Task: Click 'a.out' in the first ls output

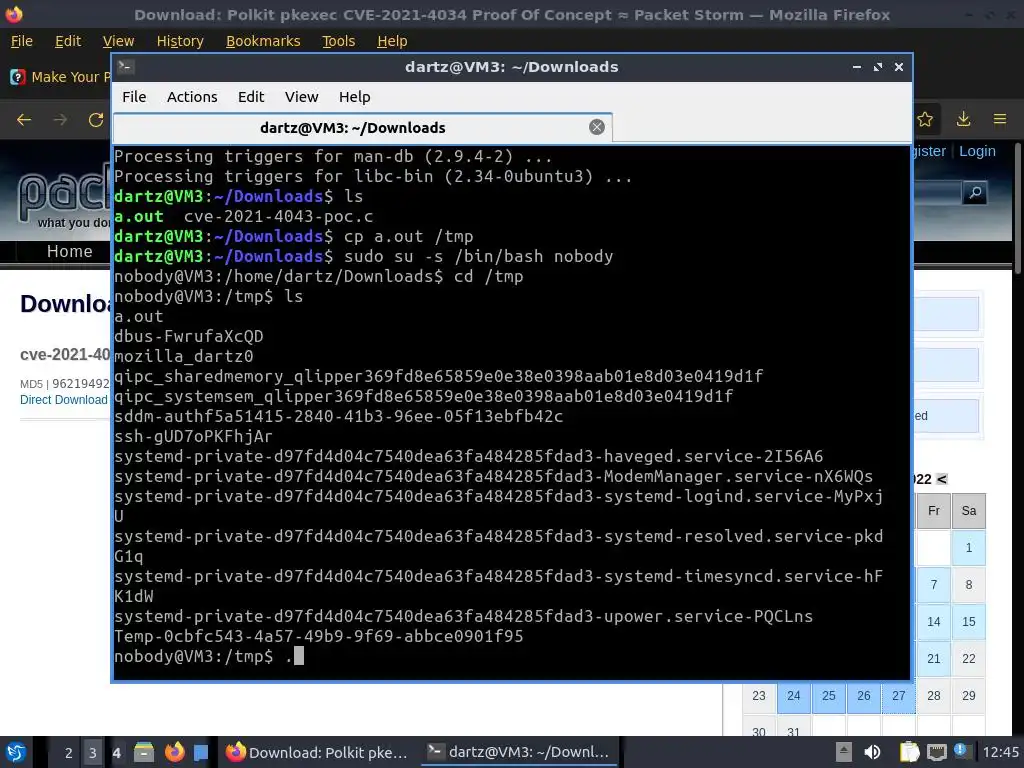Action: (x=138, y=216)
